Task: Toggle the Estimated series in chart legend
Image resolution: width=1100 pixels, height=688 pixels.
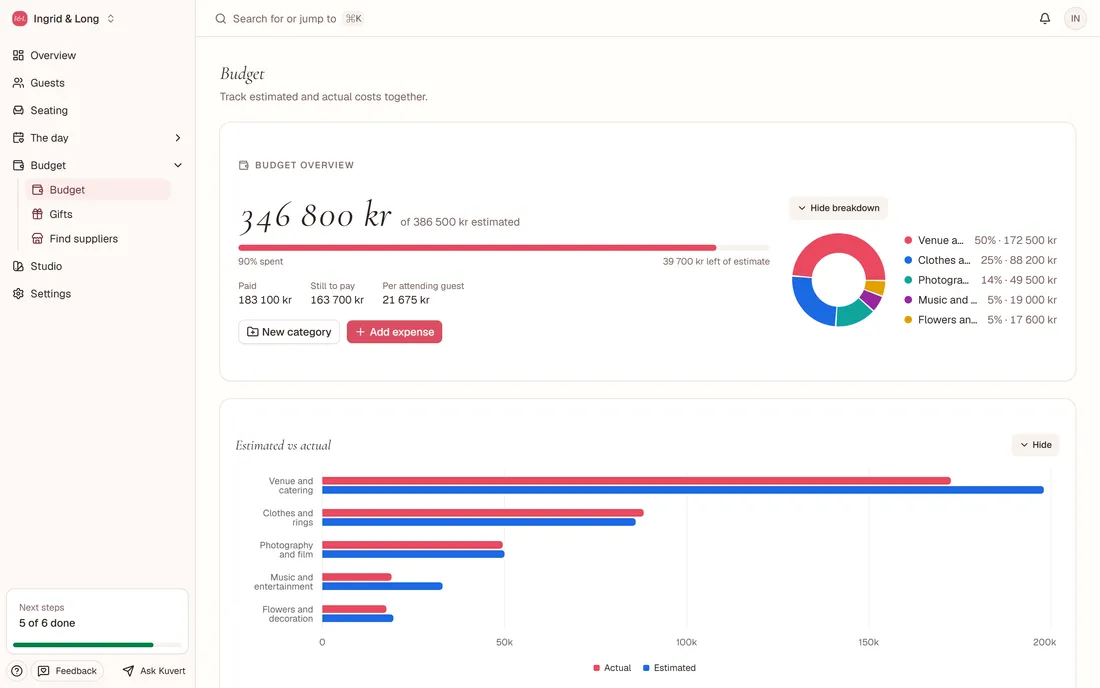Action: [x=669, y=668]
